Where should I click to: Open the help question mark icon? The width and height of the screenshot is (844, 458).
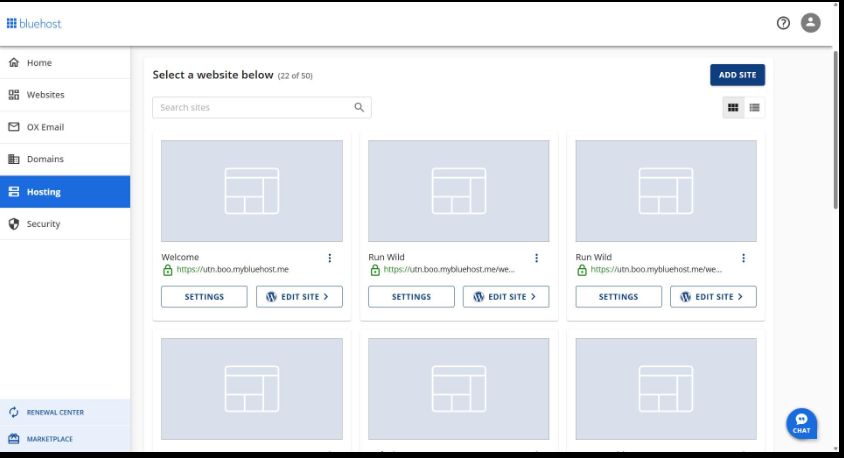click(x=783, y=23)
